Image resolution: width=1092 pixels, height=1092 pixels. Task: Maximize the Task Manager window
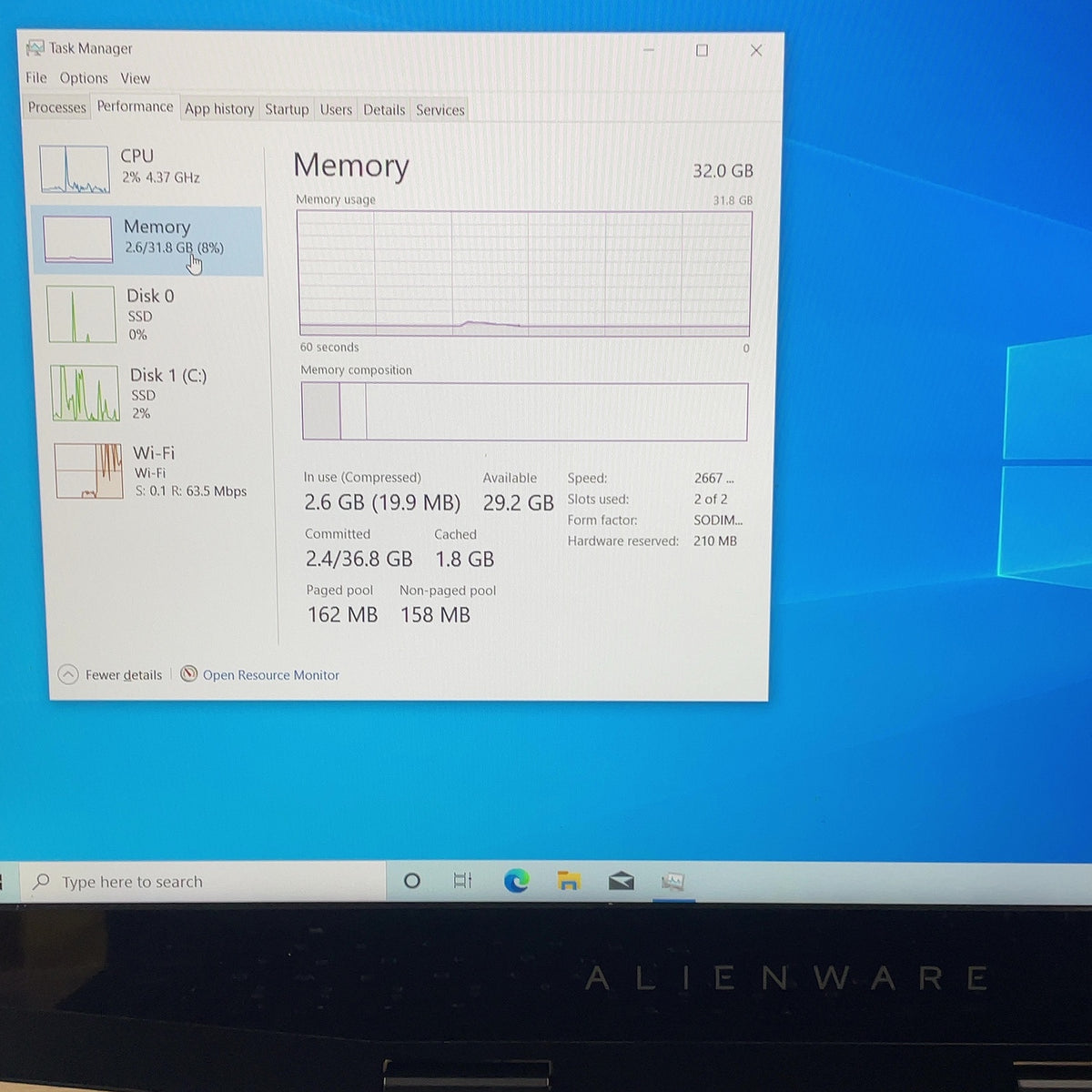[702, 50]
